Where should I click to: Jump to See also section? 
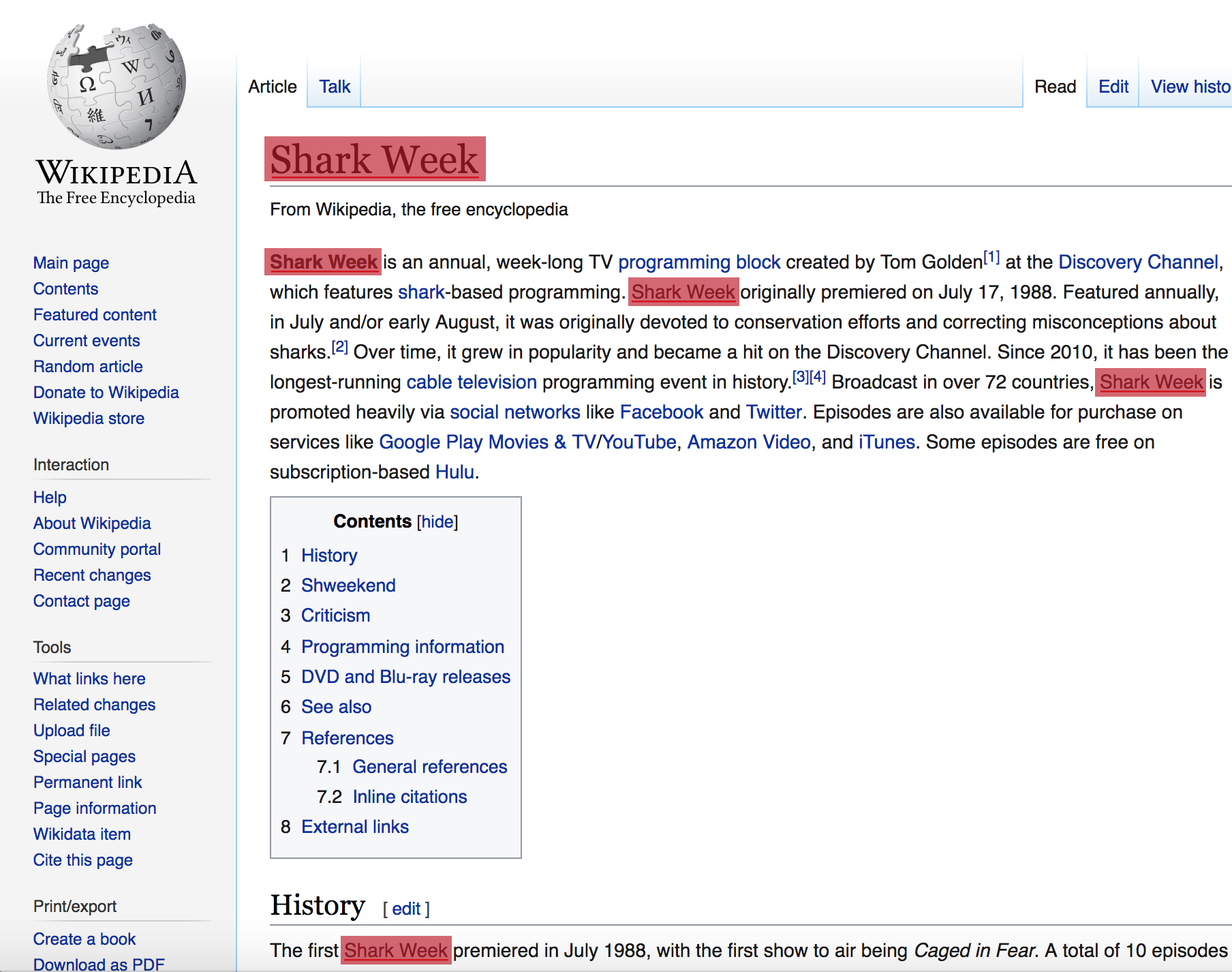click(x=336, y=707)
